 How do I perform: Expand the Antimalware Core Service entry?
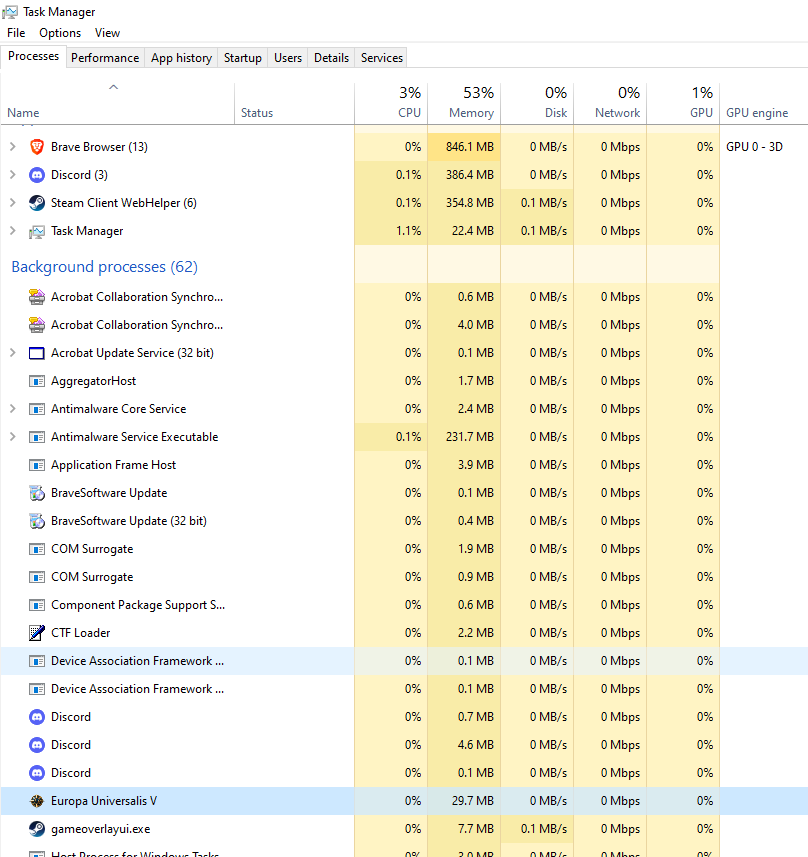coord(13,409)
